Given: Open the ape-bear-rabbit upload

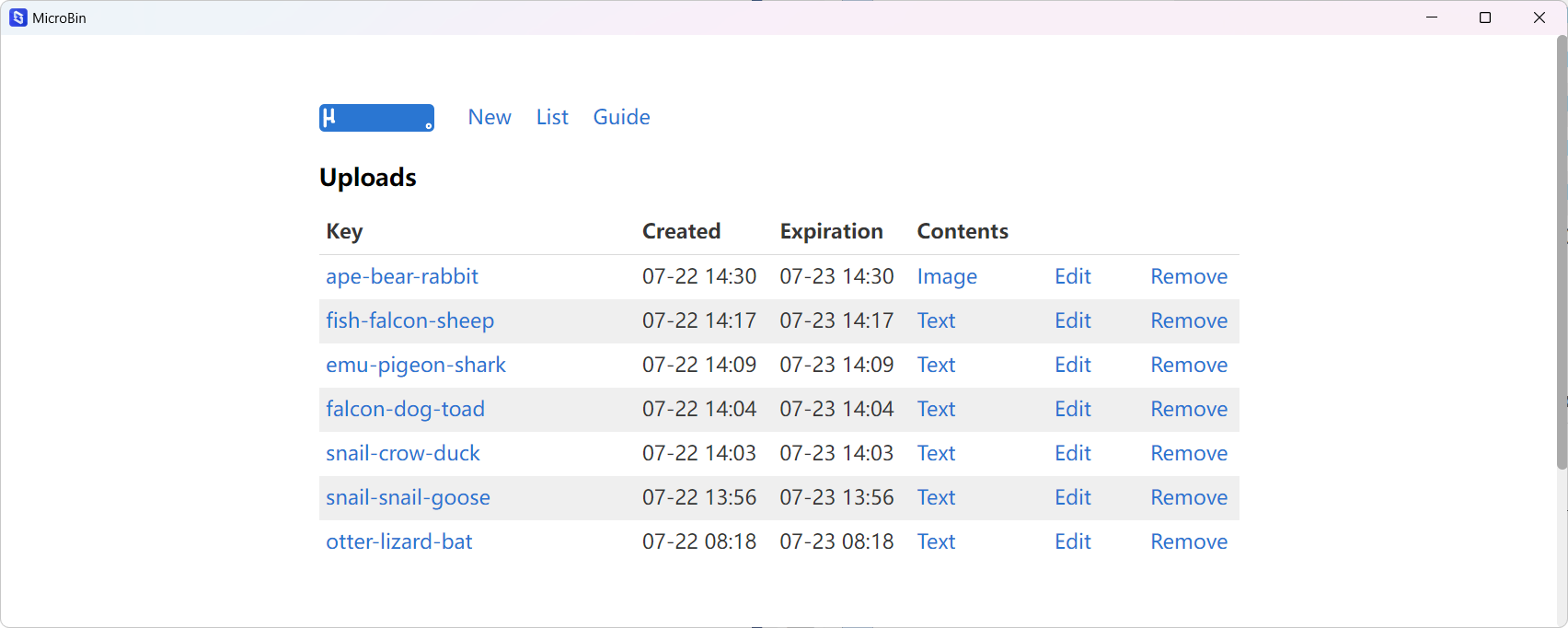Looking at the screenshot, I should 402,276.
